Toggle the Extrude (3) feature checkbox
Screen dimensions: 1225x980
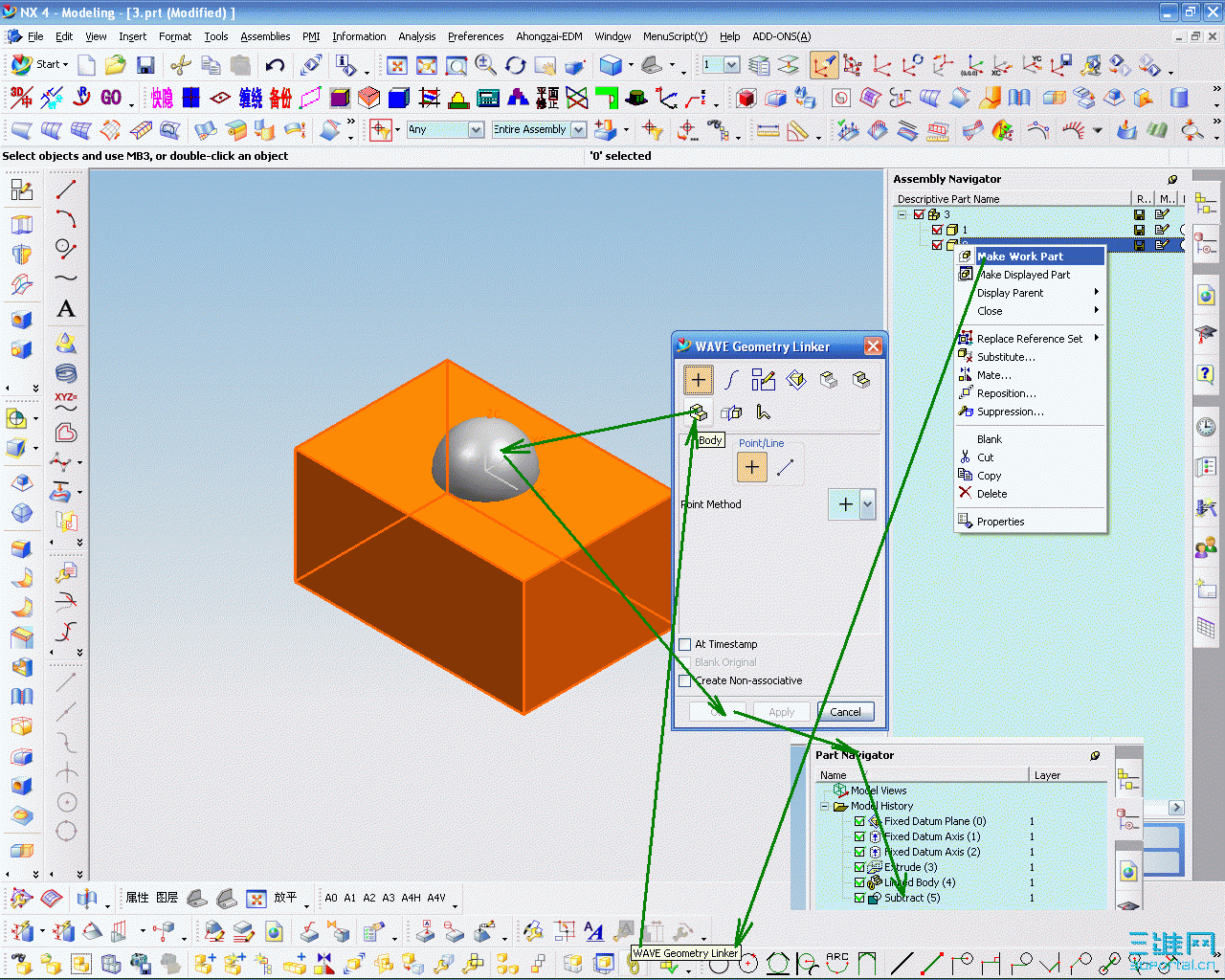[859, 867]
